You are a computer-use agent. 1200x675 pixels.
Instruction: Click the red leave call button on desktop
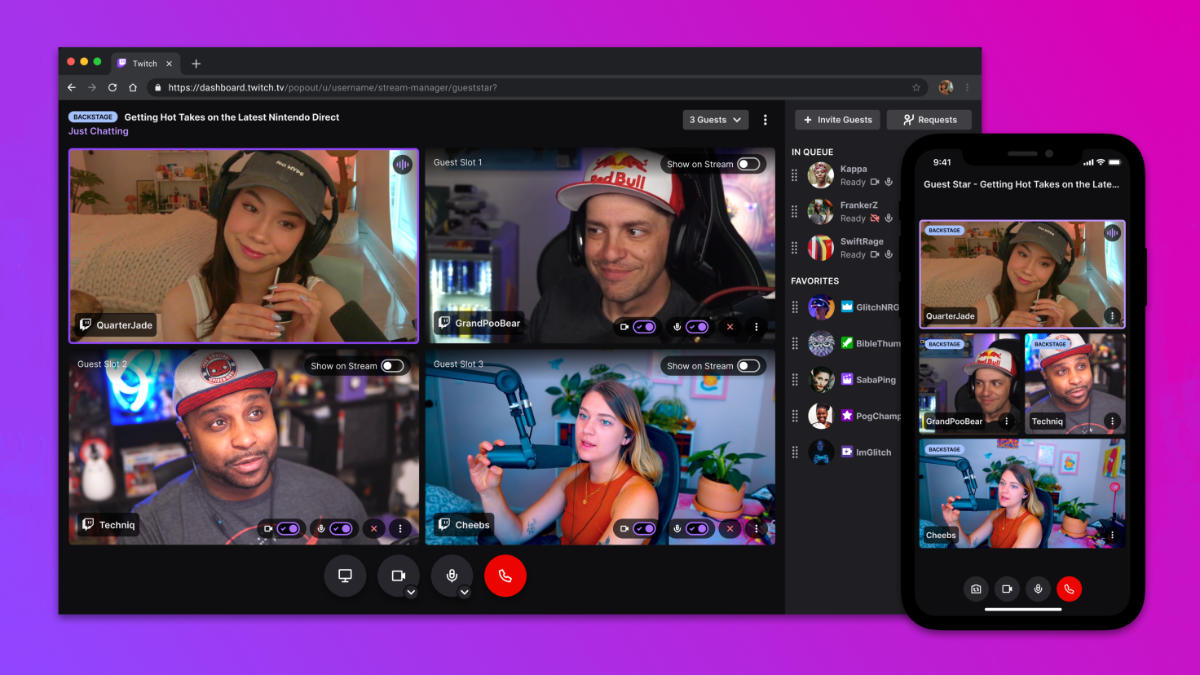click(505, 575)
